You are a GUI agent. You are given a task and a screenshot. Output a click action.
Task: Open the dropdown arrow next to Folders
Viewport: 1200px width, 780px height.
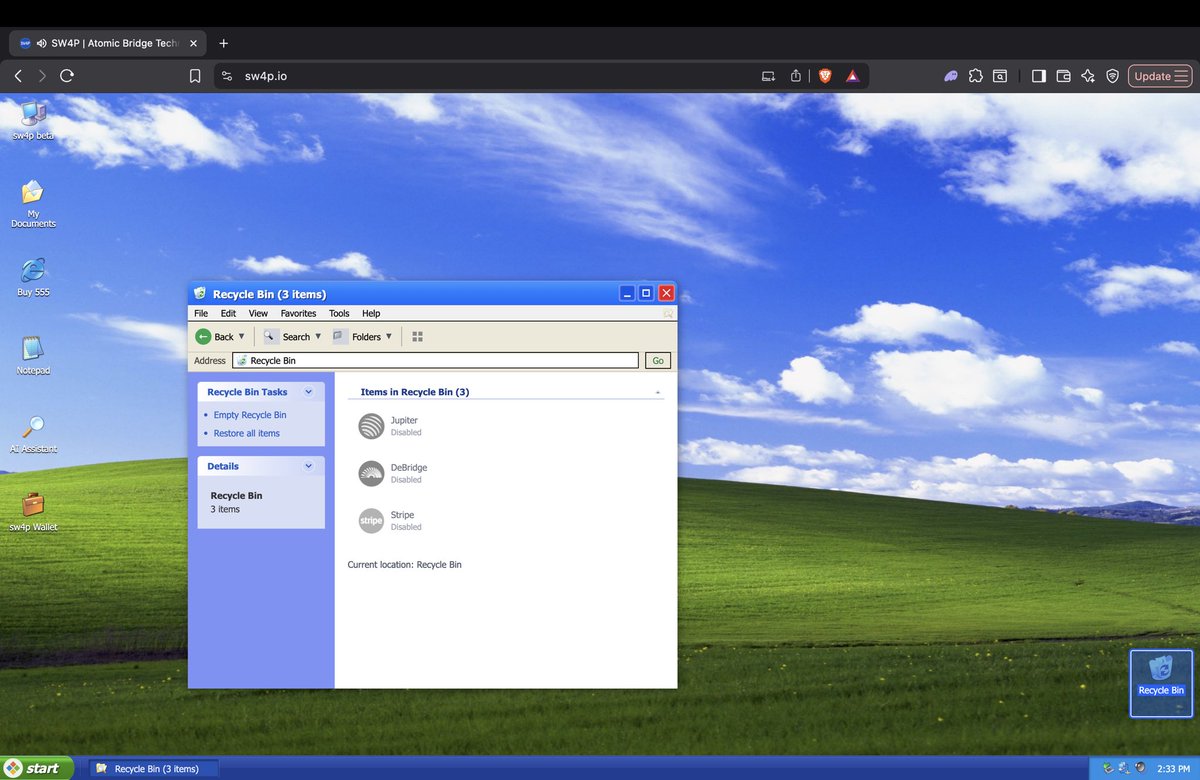click(389, 337)
